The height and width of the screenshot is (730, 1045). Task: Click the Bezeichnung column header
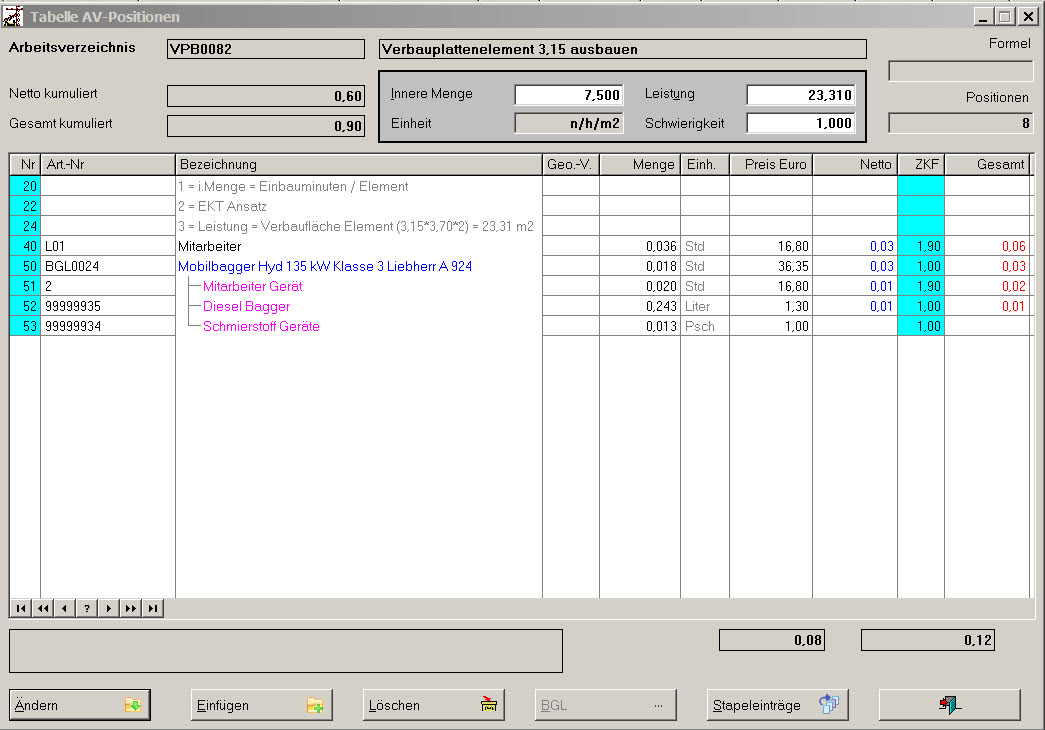coord(358,165)
